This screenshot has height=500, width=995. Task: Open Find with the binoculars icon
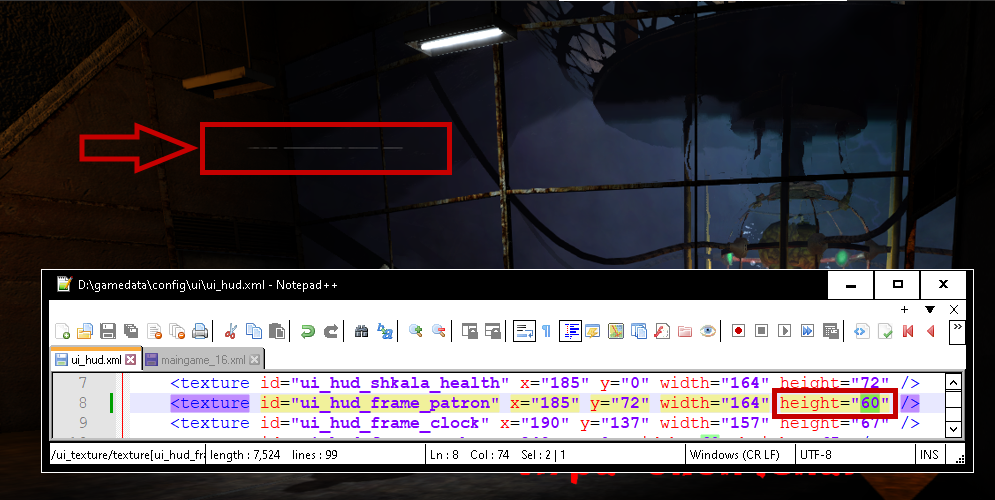pyautogui.click(x=362, y=331)
